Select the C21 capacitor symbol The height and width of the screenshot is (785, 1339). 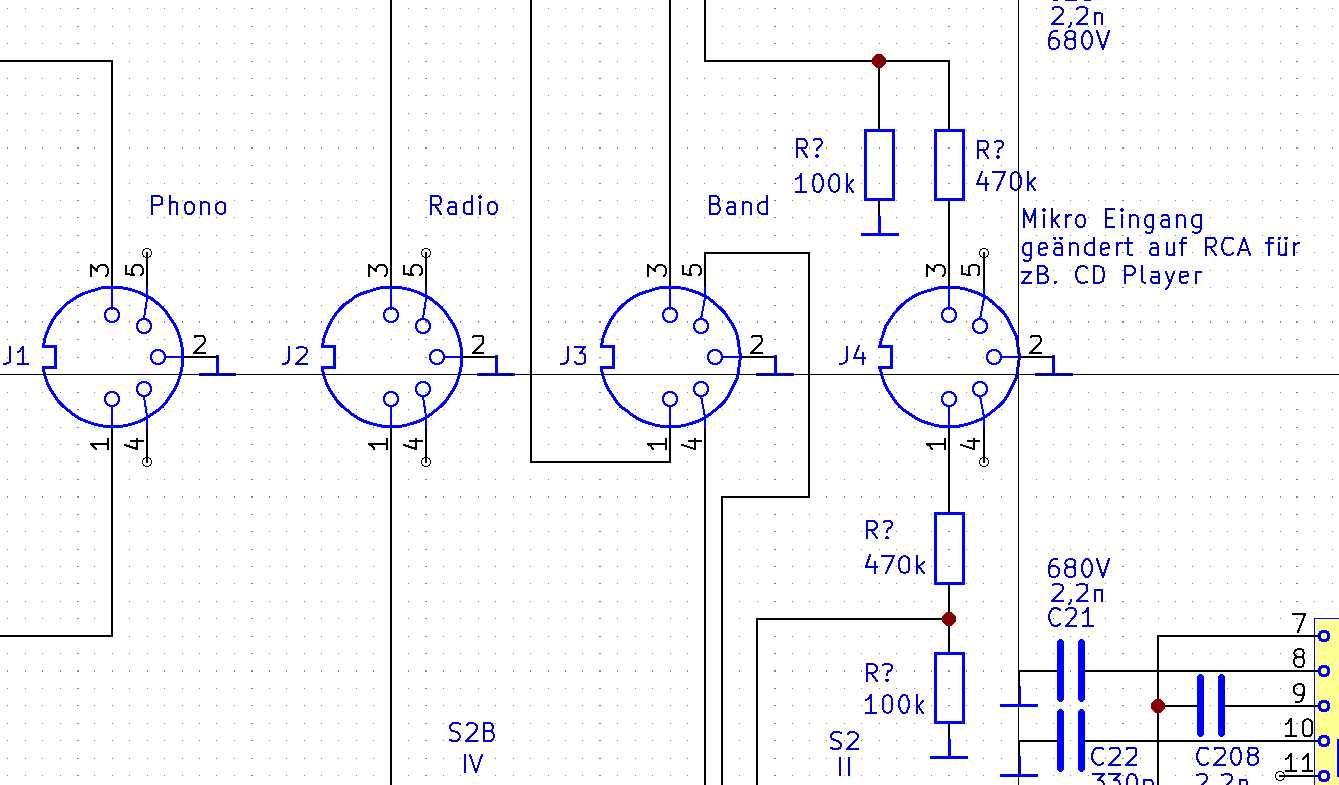point(1070,670)
